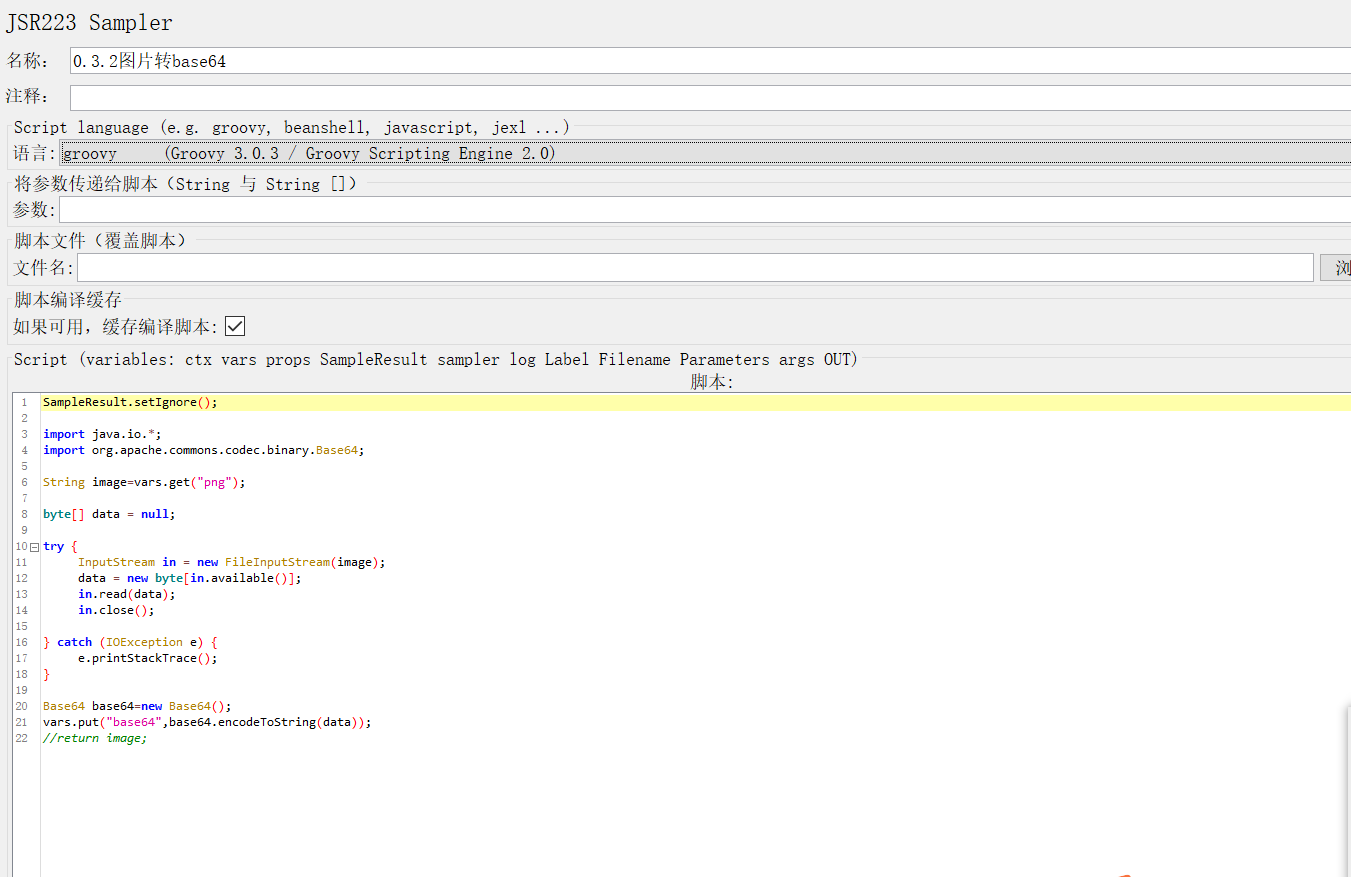The width and height of the screenshot is (1351, 877).
Task: Click line 'e.printStackTrace();'
Action: [x=148, y=658]
